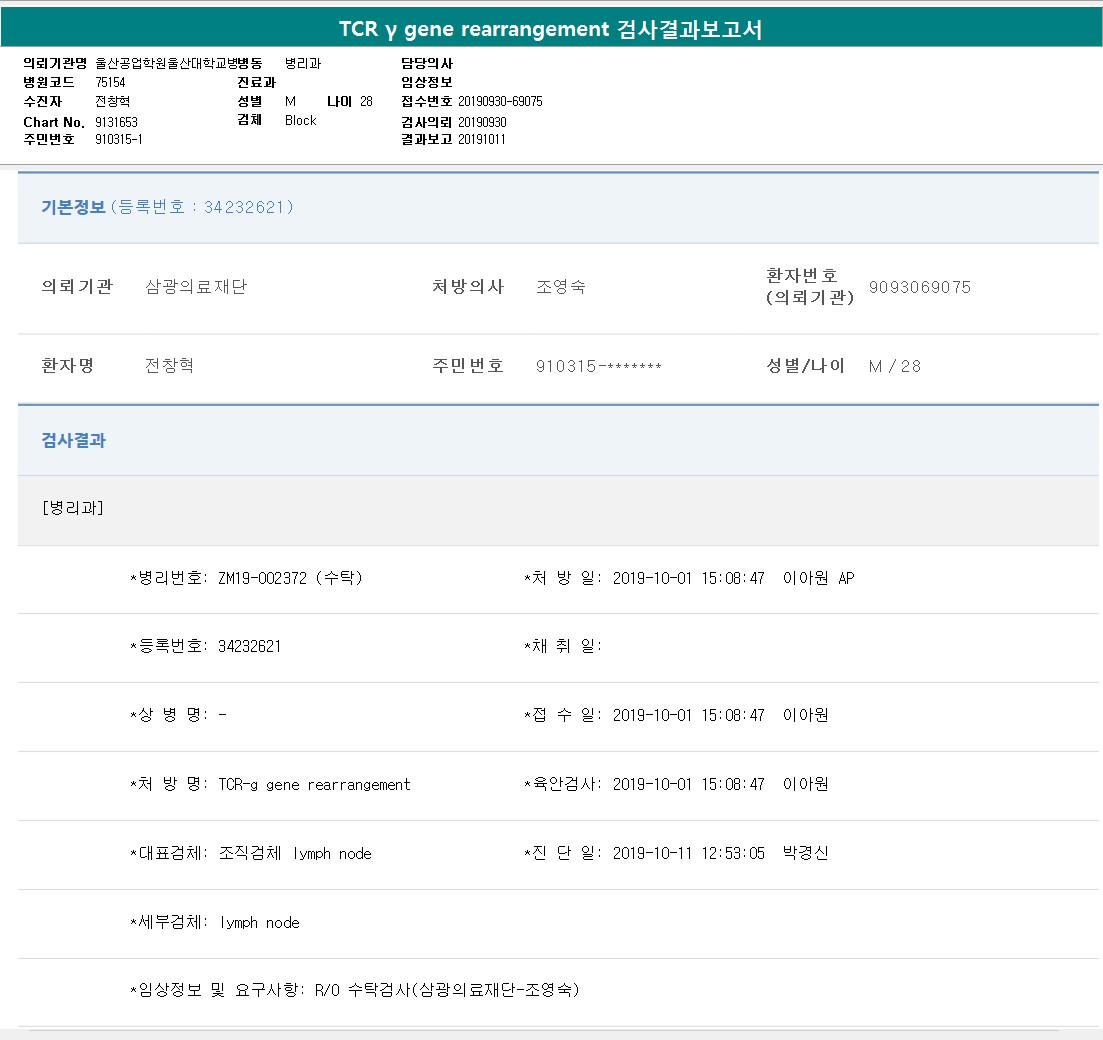Select the 검사결과 section header
The width and height of the screenshot is (1103, 1040).
click(x=73, y=440)
